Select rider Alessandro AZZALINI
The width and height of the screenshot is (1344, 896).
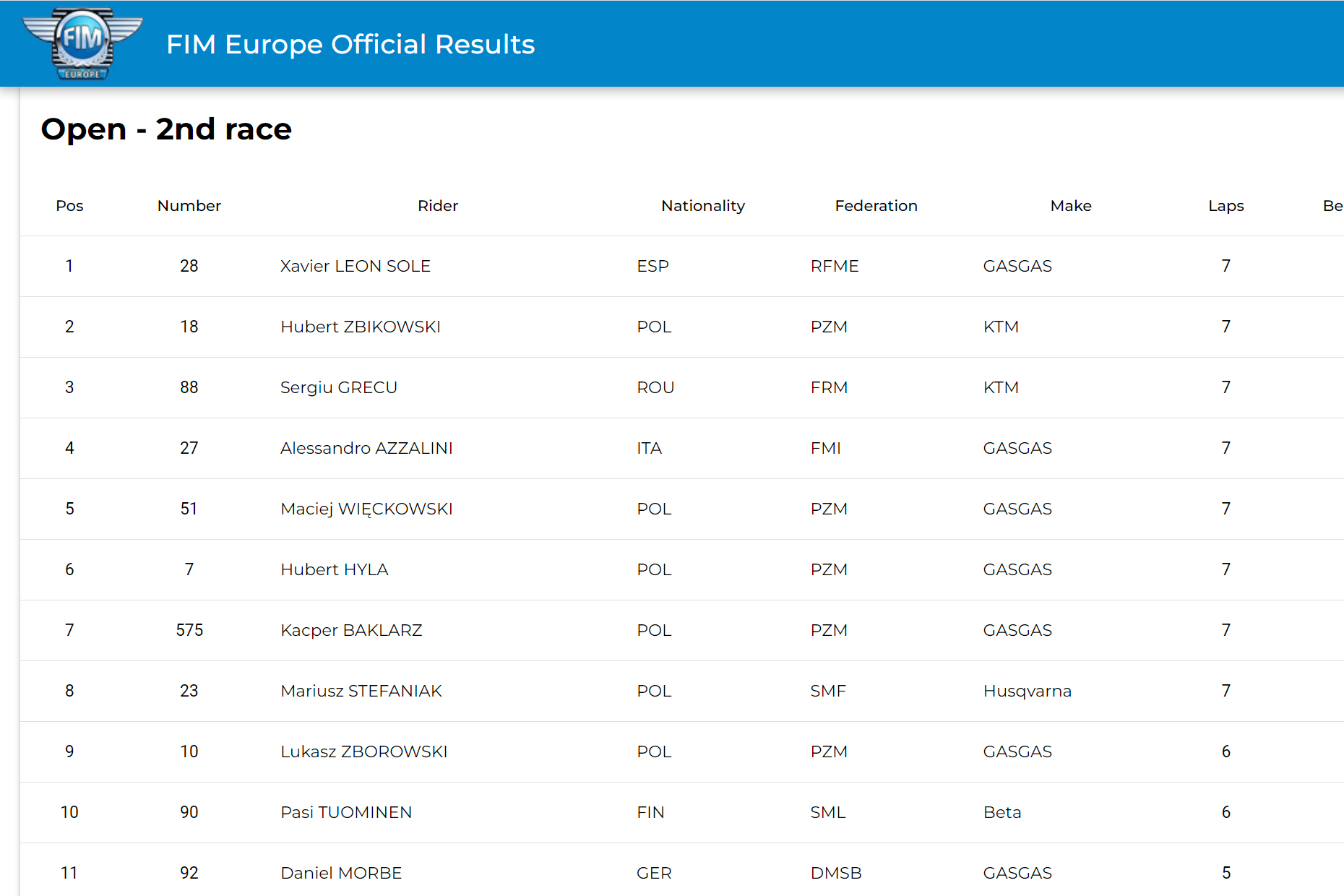click(366, 448)
